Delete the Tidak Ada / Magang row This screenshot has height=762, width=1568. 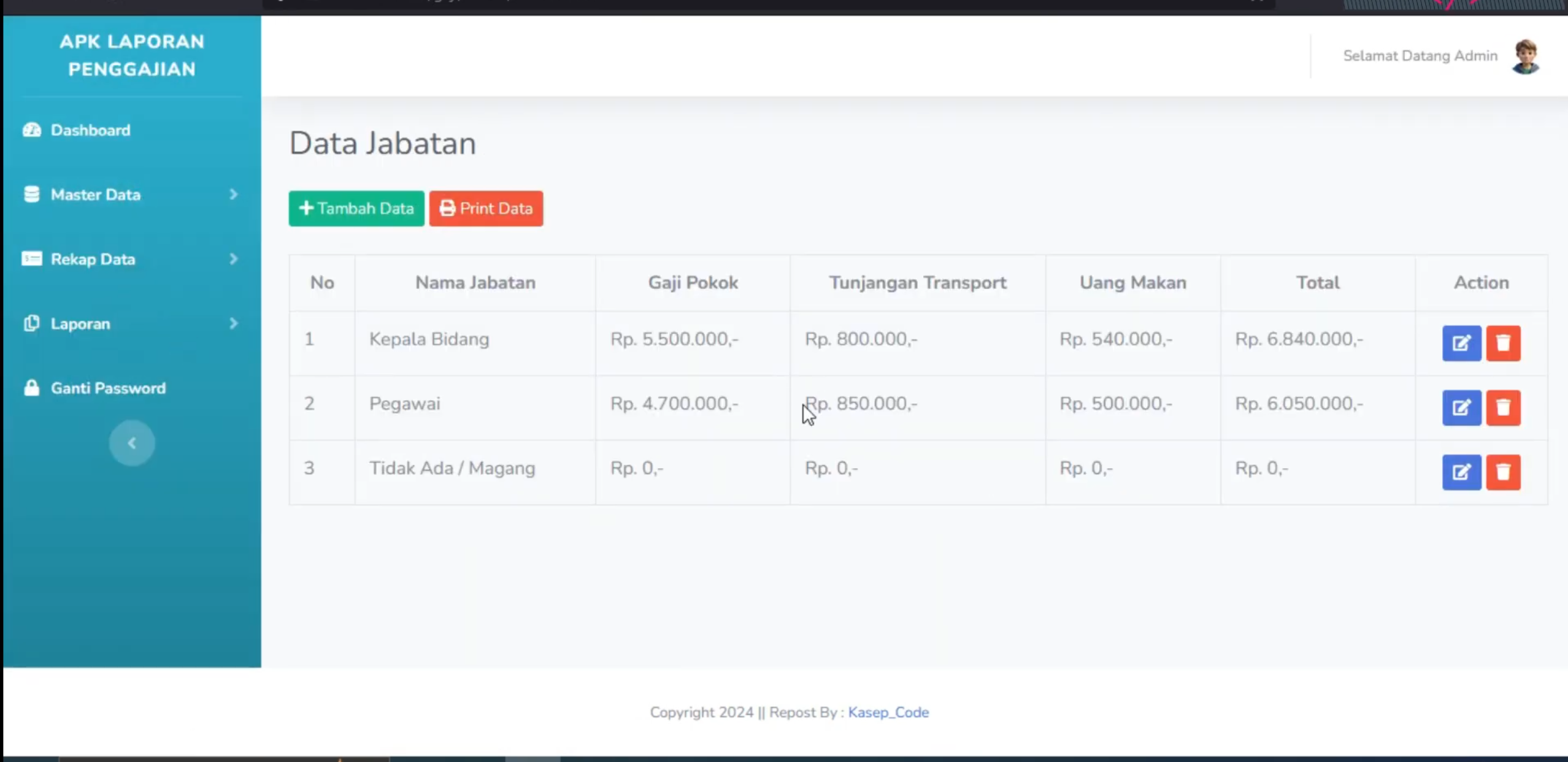1503,472
